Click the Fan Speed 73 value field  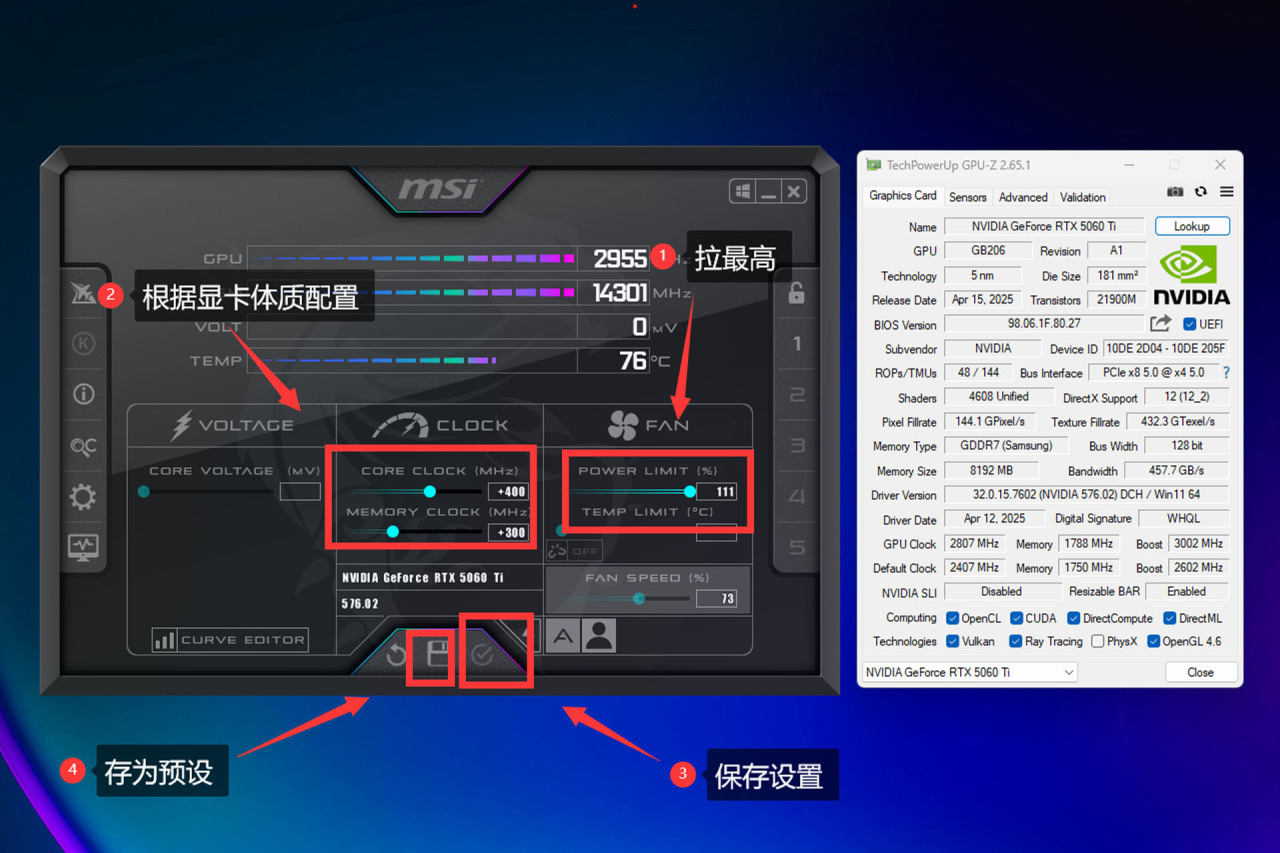tap(716, 599)
